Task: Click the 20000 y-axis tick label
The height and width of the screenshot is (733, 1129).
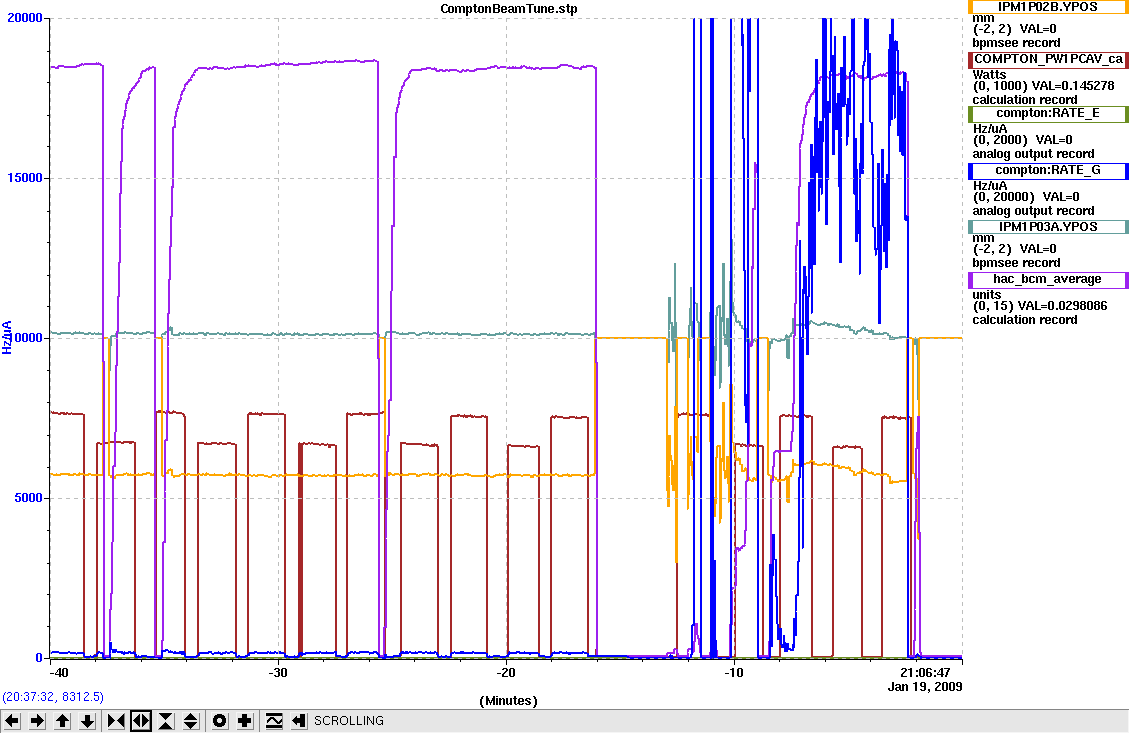Action: 24,17
